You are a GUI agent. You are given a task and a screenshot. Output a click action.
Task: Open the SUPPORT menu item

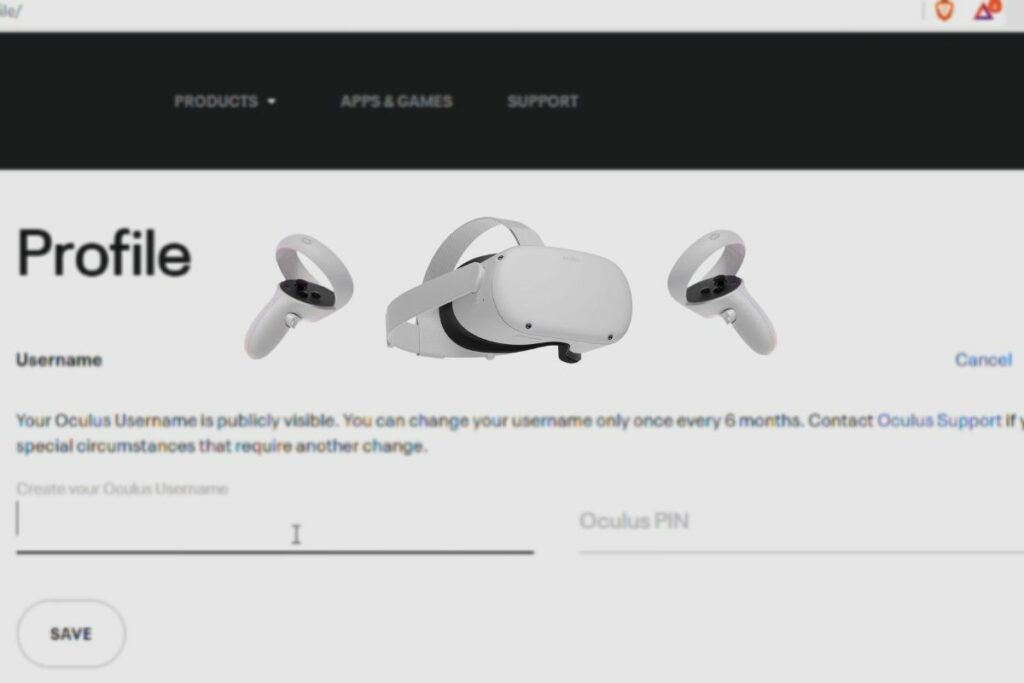pyautogui.click(x=541, y=101)
